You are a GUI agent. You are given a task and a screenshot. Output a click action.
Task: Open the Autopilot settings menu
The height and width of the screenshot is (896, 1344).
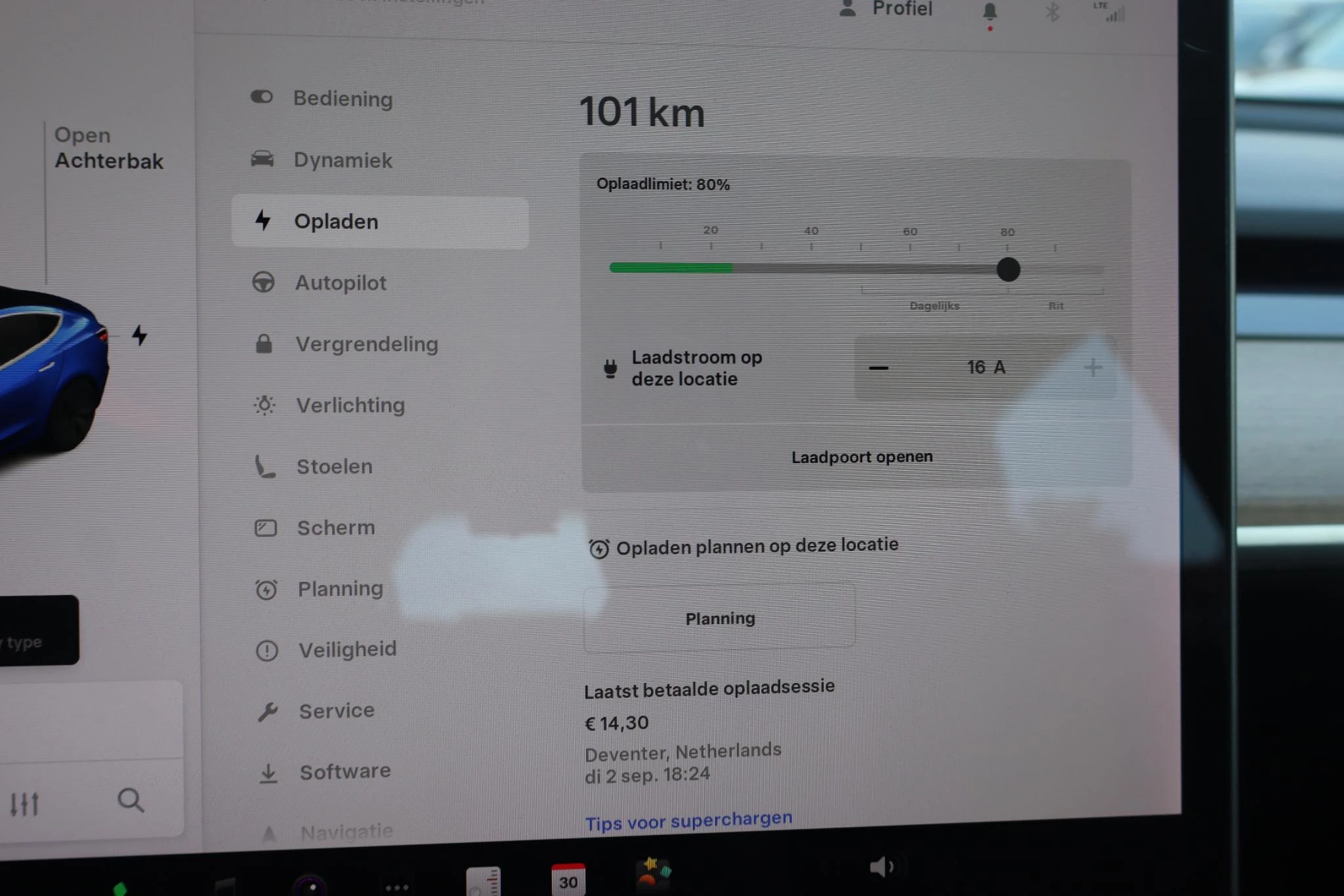[340, 283]
